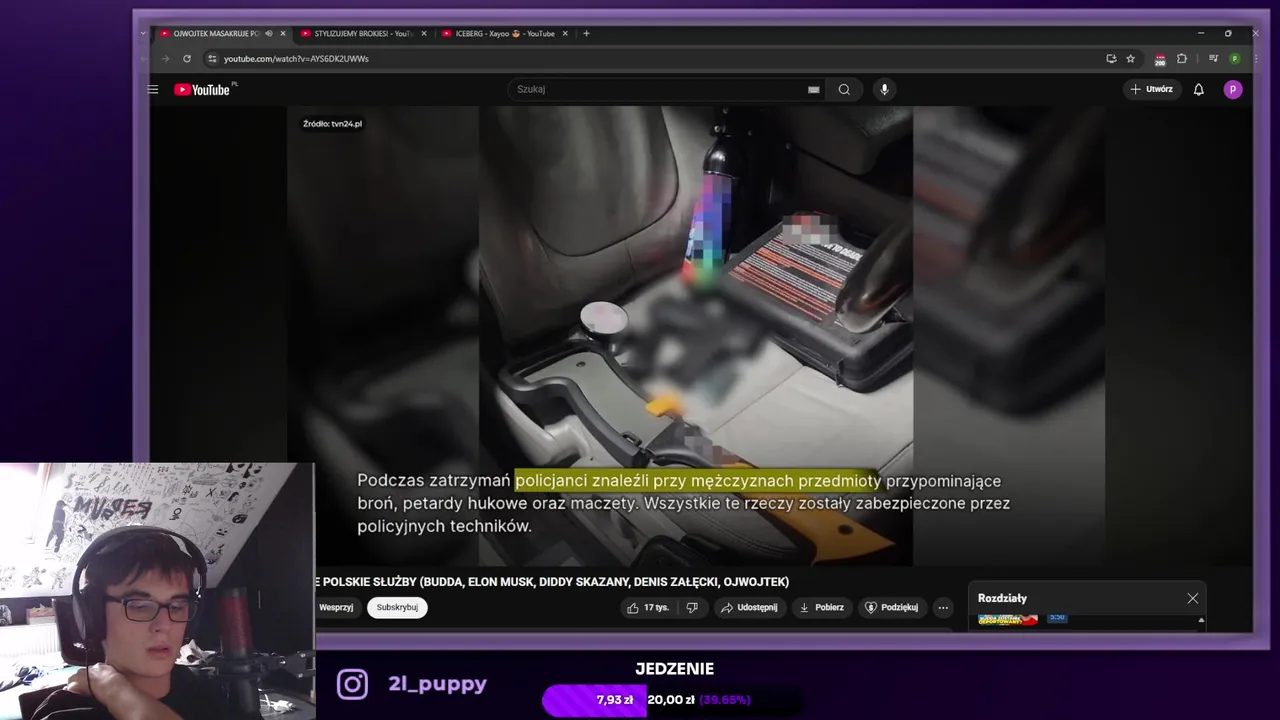Viewport: 1280px width, 720px height.
Task: Click the browser address bar URL
Action: [x=296, y=59]
